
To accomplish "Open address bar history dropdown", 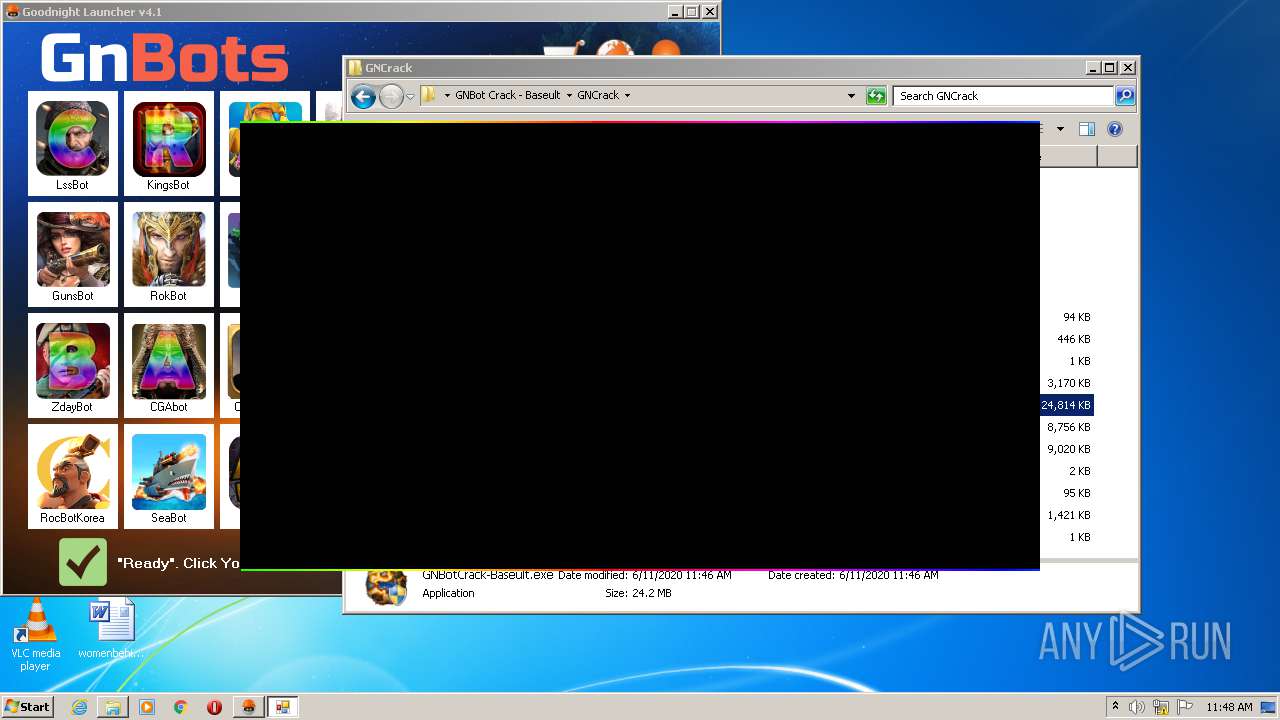I will pos(851,96).
